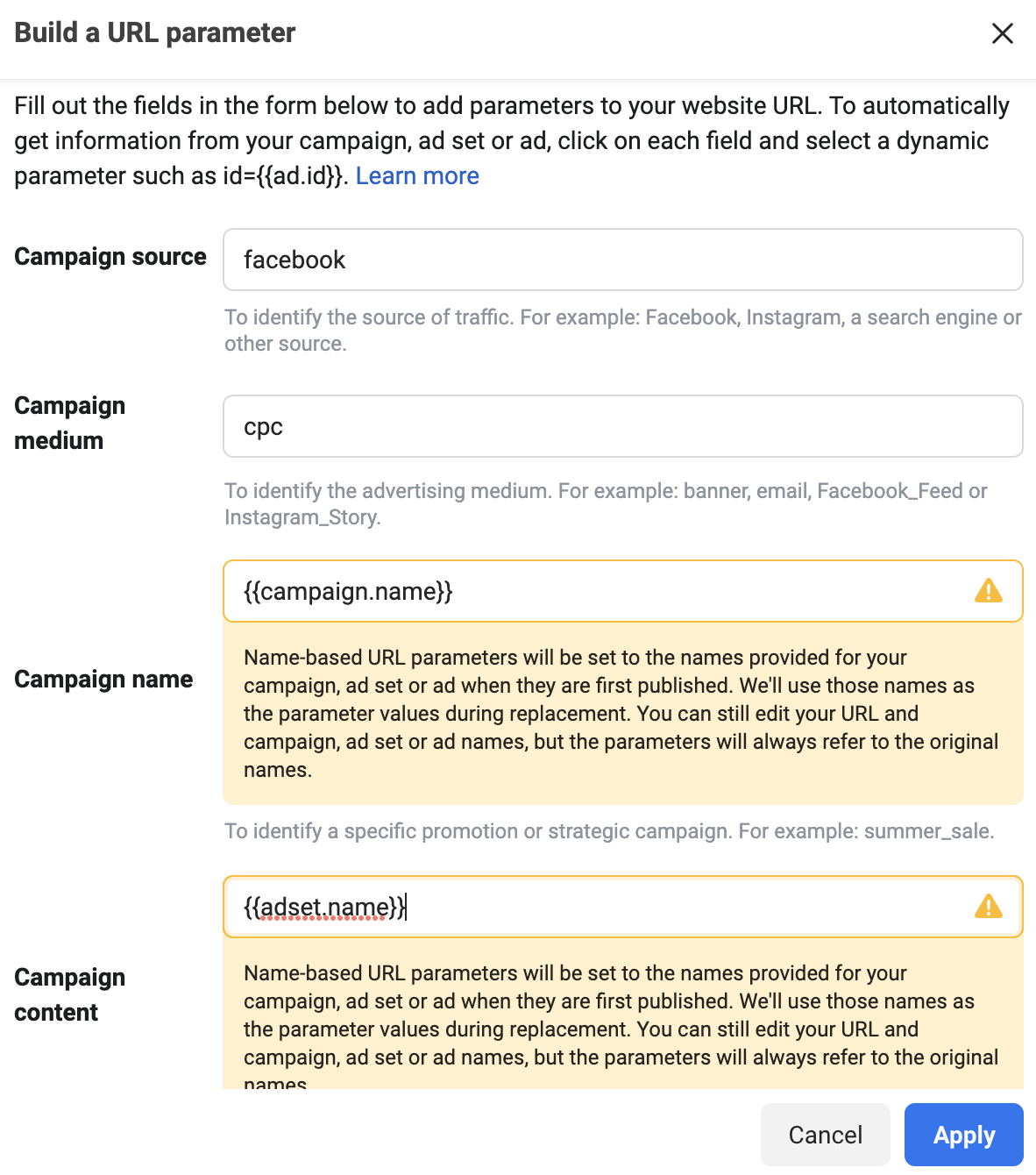1036x1175 pixels.
Task: Close the Build a URL parameter dialog
Action: [x=1002, y=33]
